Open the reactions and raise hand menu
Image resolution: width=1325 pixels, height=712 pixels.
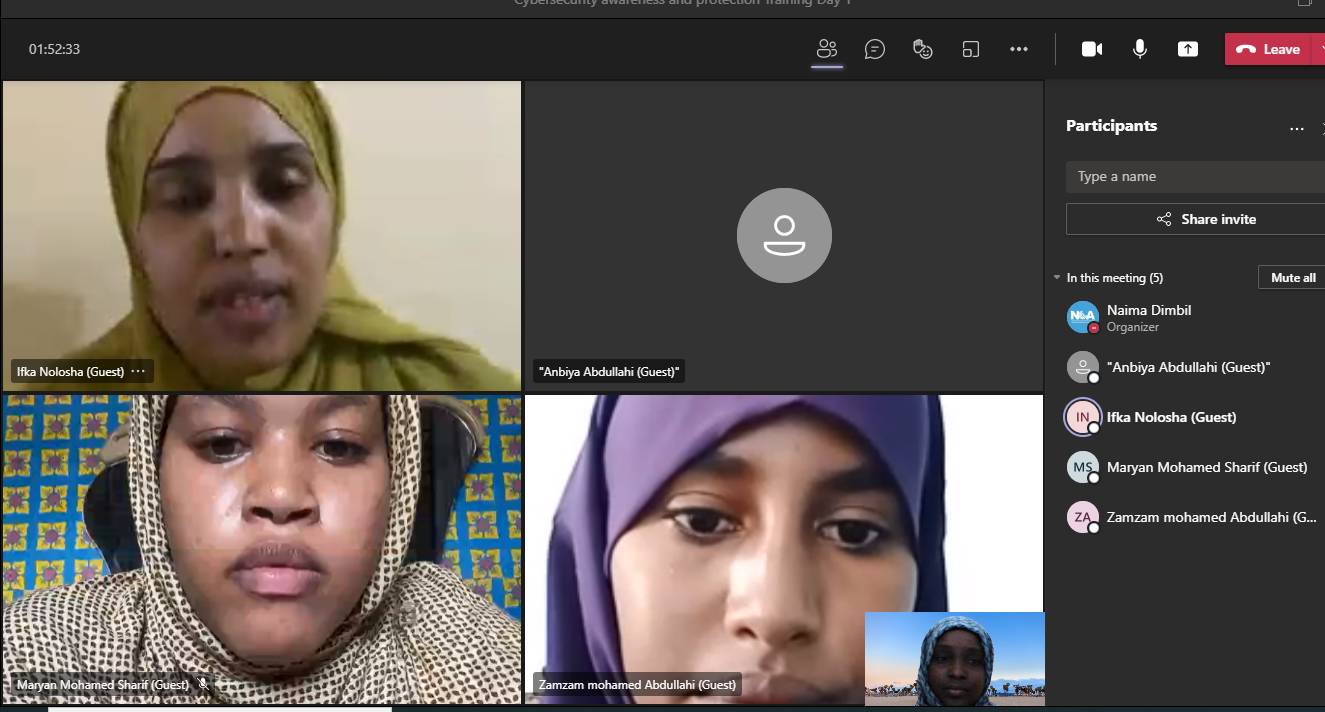click(923, 49)
